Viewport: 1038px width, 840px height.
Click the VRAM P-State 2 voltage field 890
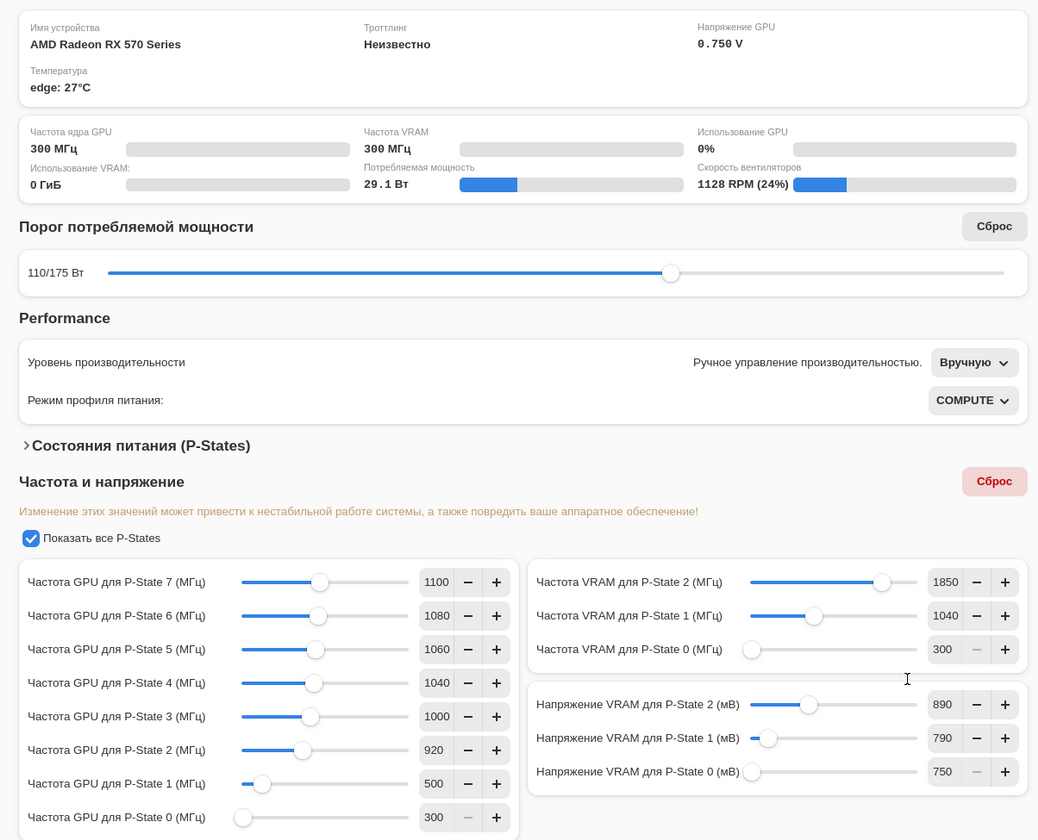(945, 705)
